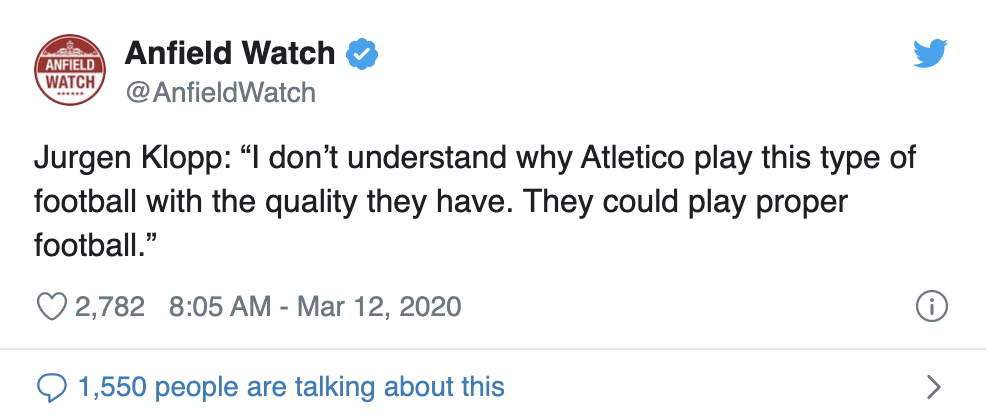Click the blue verified badge
986x420 pixels.
coord(359,55)
